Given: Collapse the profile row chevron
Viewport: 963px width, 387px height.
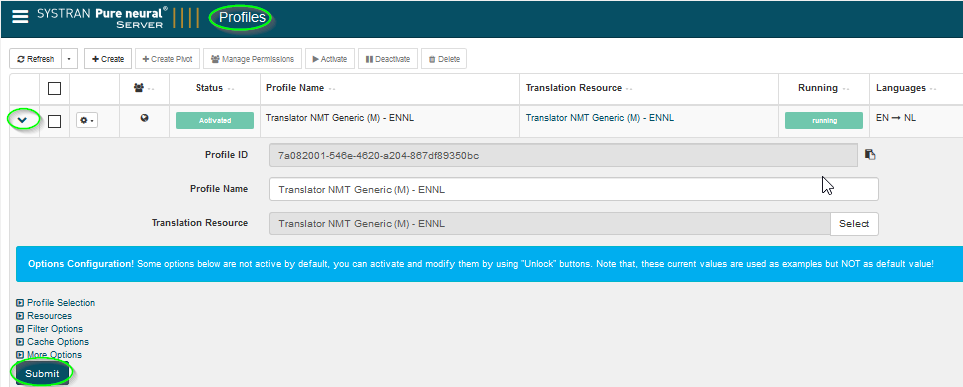Looking at the screenshot, I should [23, 120].
